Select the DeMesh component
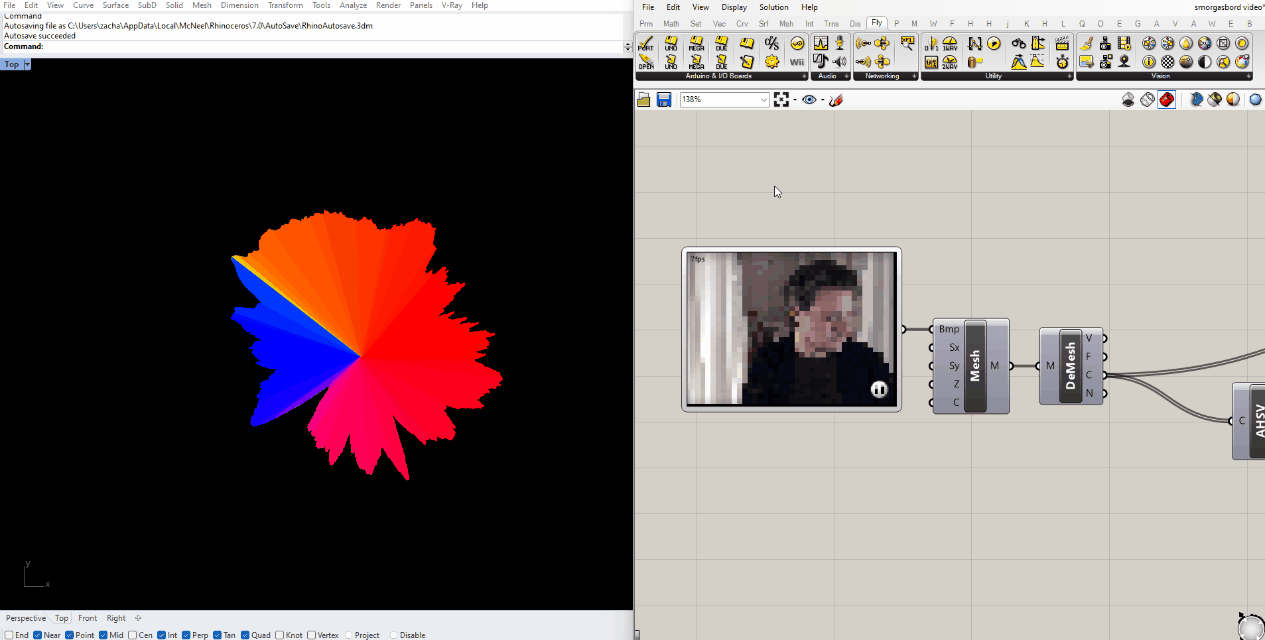 1070,366
